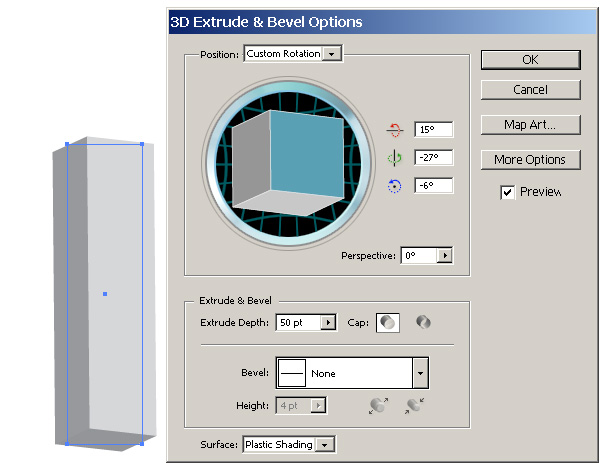Toggle the Preview checkbox
Viewport: 600px width, 463px height.
pos(507,192)
